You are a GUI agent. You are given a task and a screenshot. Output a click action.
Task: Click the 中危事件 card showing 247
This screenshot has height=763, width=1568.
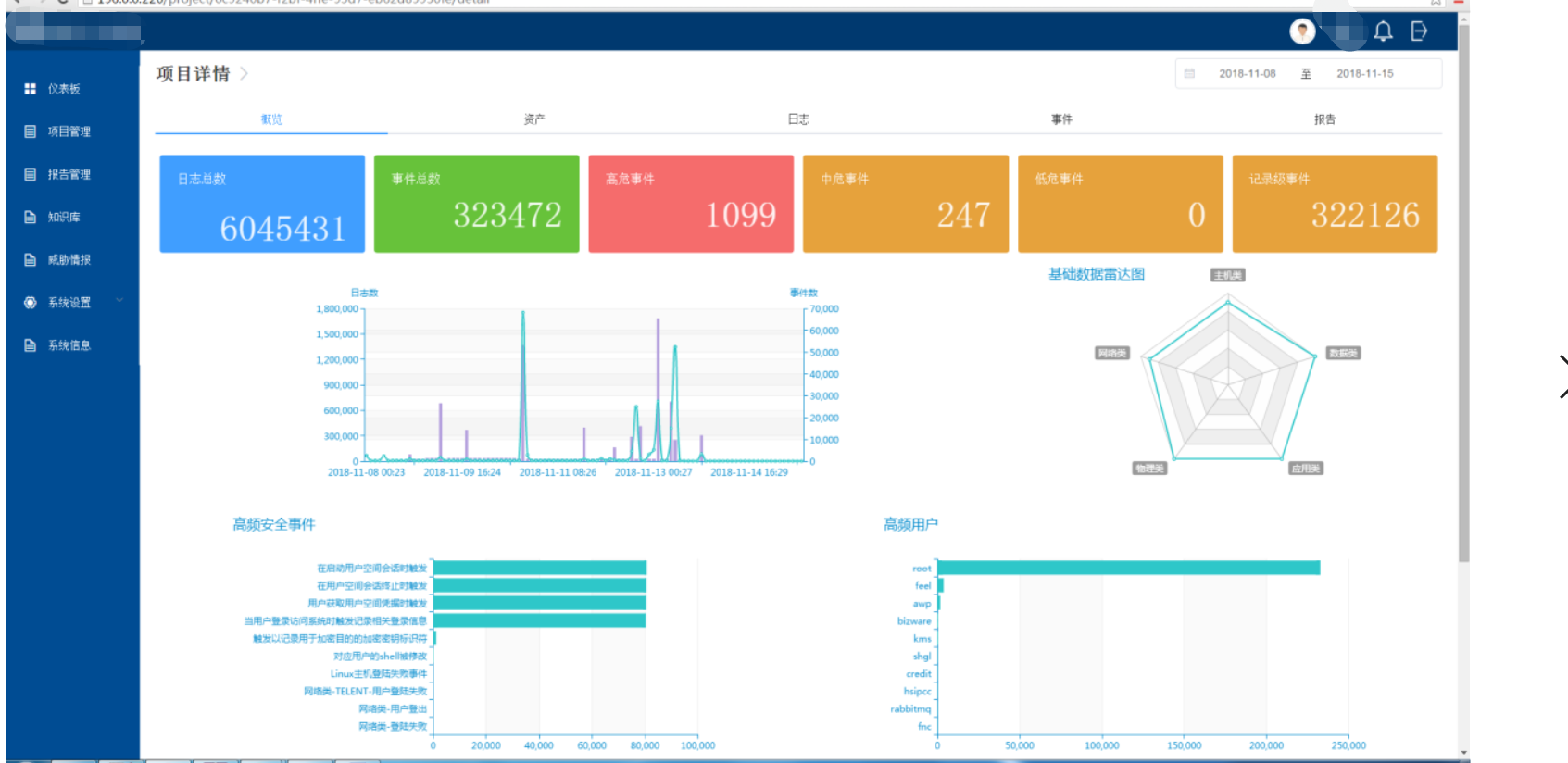[x=906, y=204]
